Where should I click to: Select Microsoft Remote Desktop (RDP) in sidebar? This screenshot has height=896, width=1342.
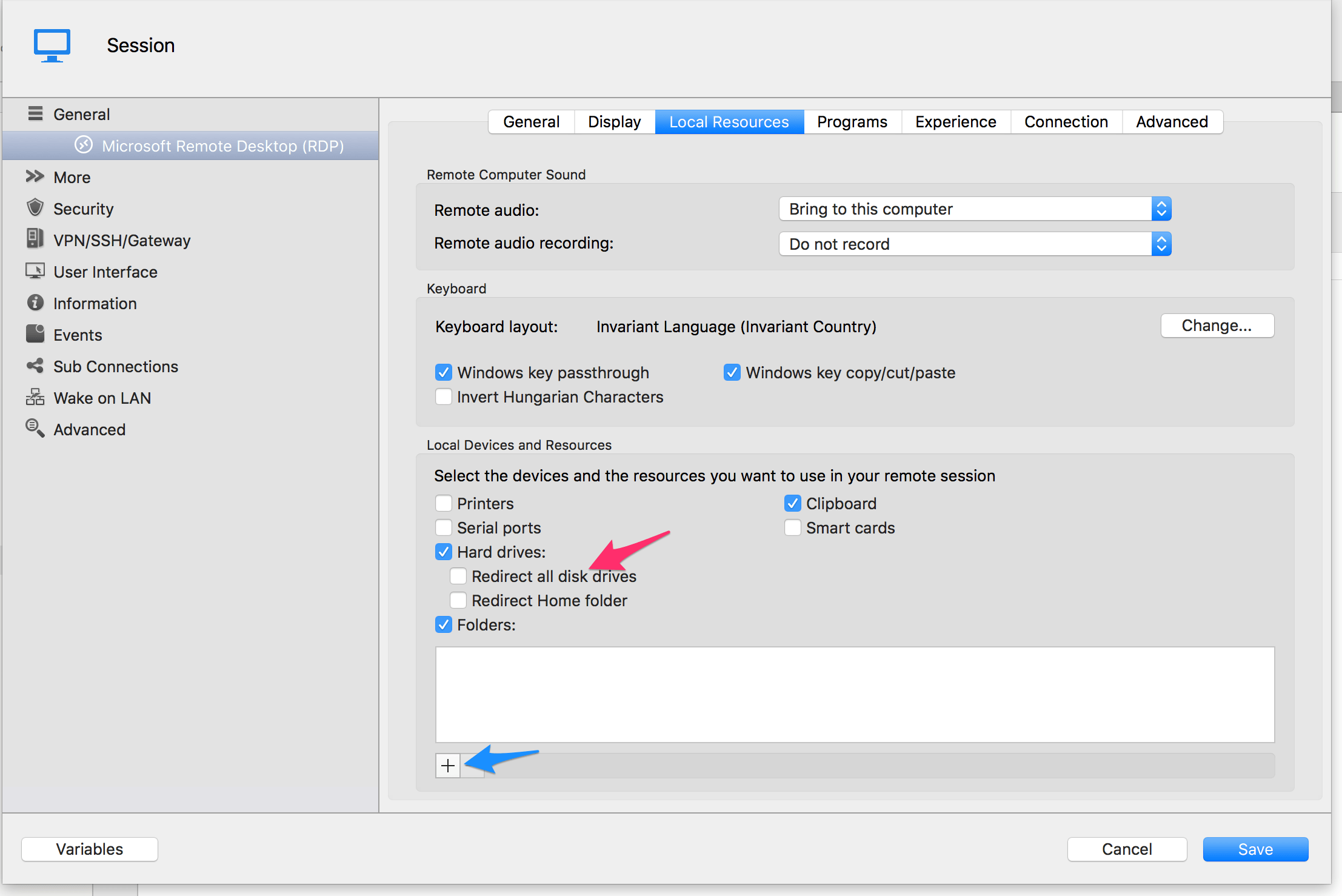(x=222, y=145)
